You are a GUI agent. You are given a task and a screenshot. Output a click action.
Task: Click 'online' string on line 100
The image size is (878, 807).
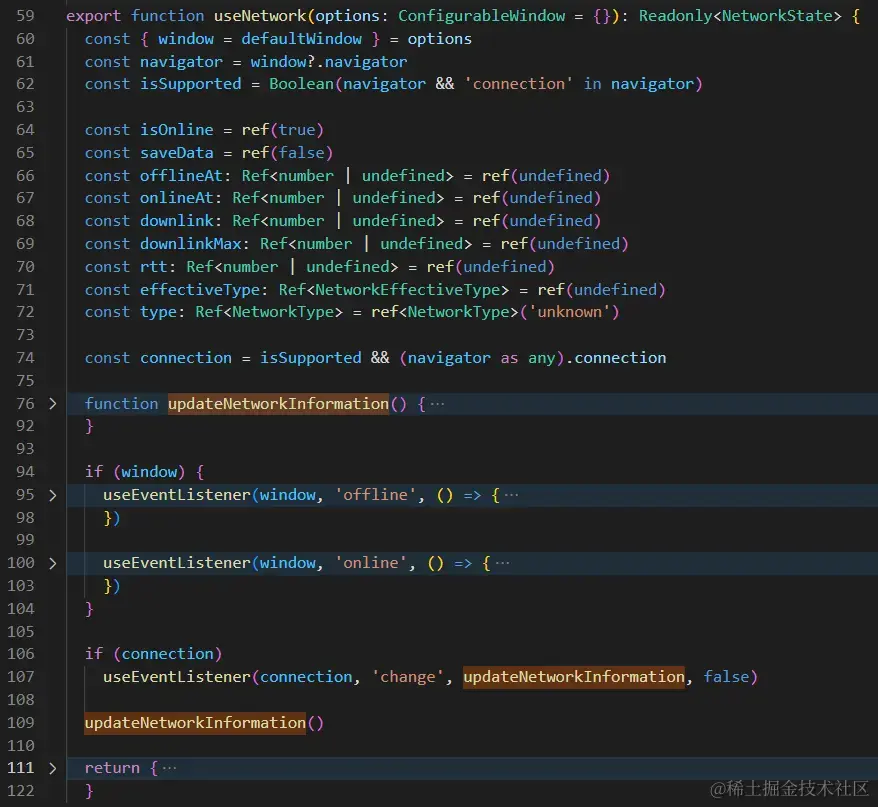tap(371, 563)
